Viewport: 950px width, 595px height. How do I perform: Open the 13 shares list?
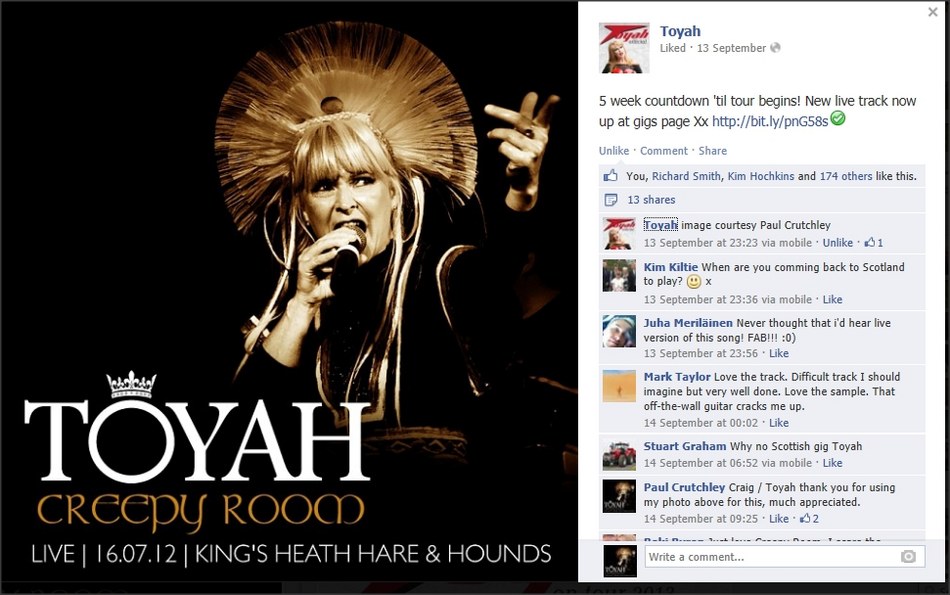tap(651, 199)
